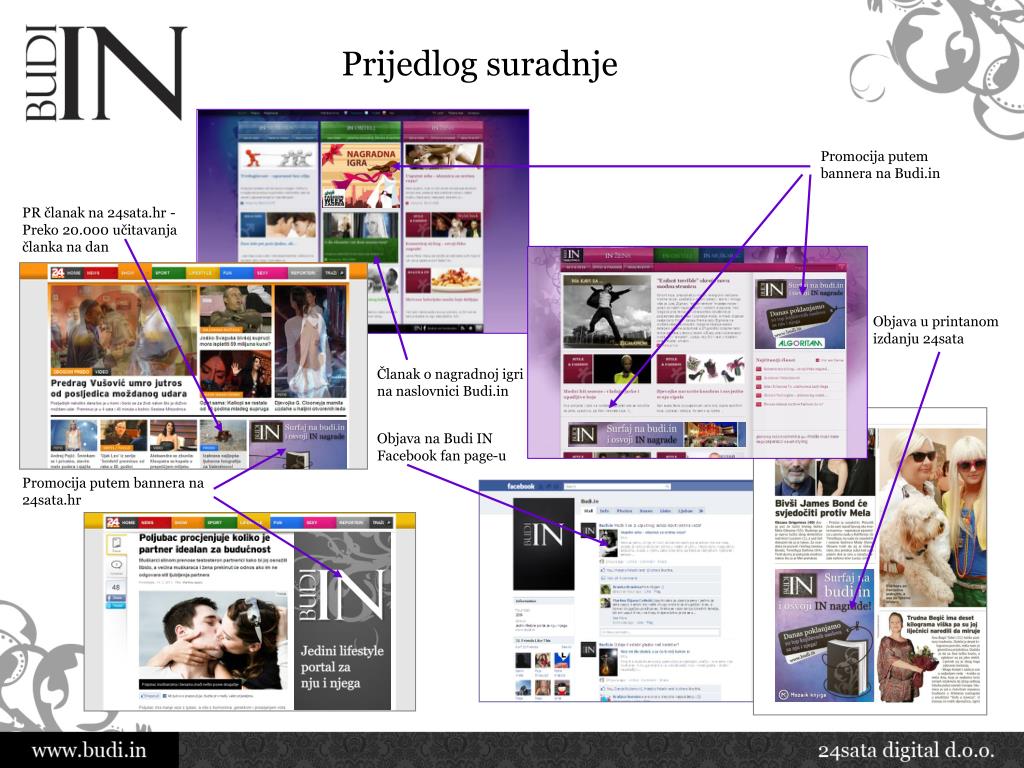Click the print-edition photo of two blondes with a white dog
This screenshot has width=1024, height=768.
[x=932, y=516]
